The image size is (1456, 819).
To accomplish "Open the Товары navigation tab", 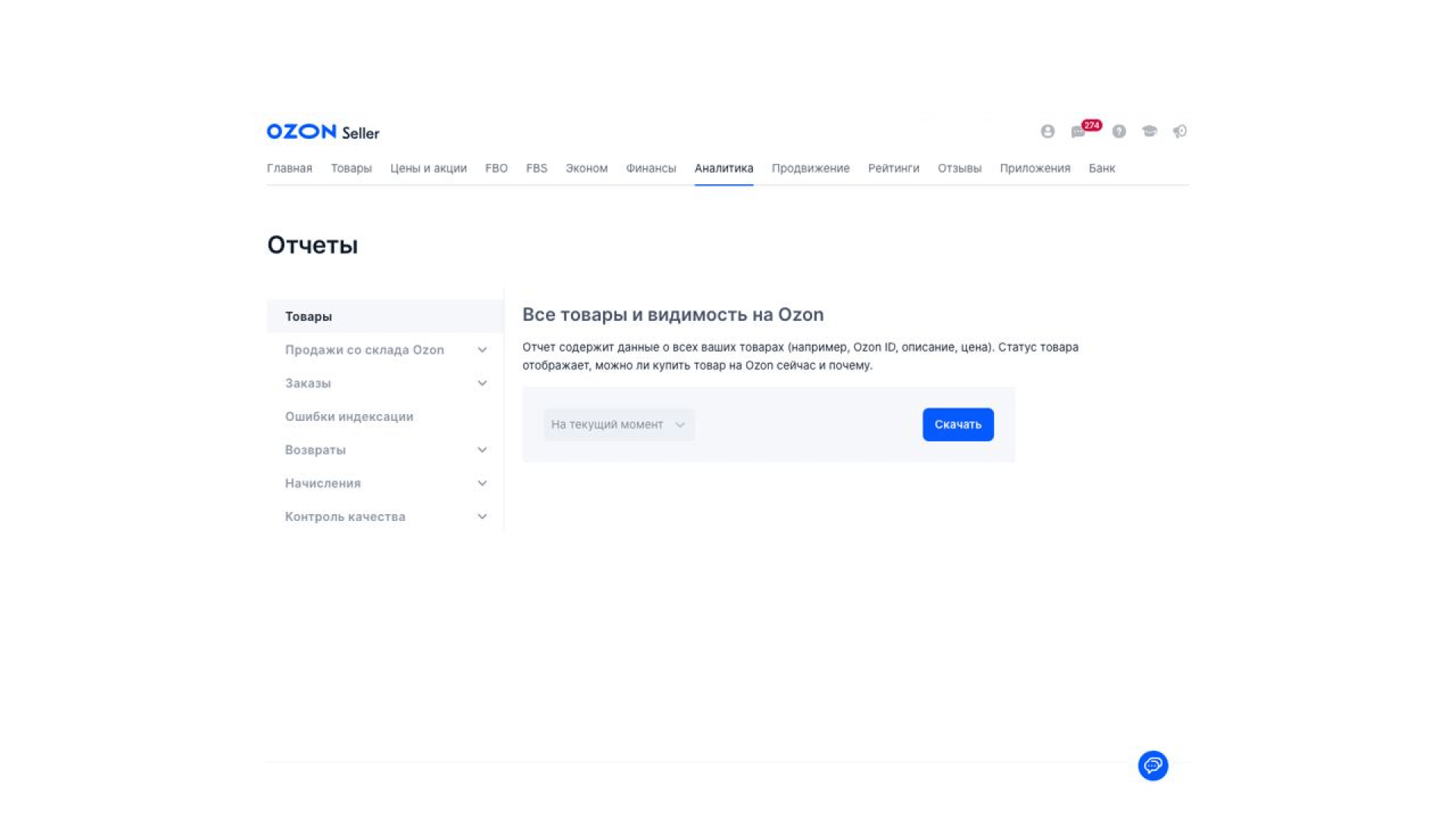I will click(351, 168).
